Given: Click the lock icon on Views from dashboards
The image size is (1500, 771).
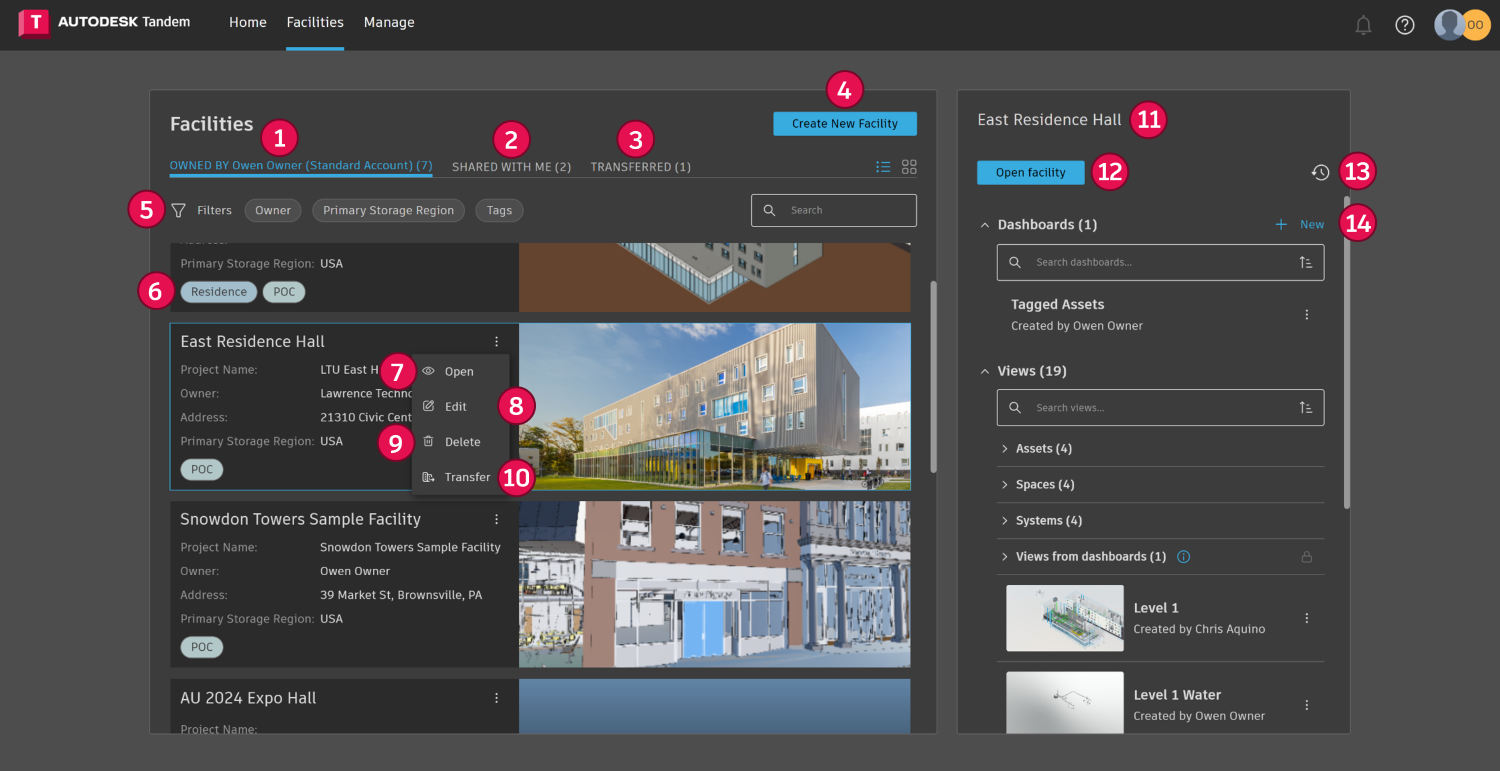Looking at the screenshot, I should (x=1306, y=557).
